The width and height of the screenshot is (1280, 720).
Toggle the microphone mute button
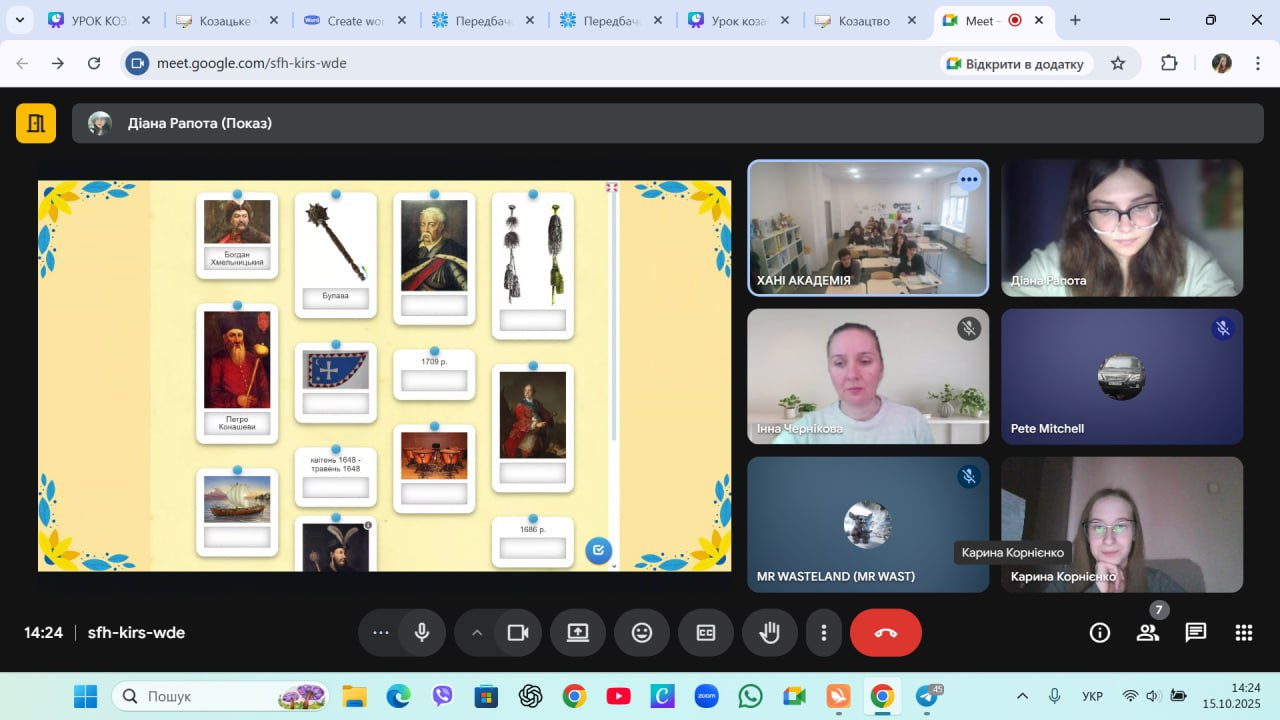point(422,633)
